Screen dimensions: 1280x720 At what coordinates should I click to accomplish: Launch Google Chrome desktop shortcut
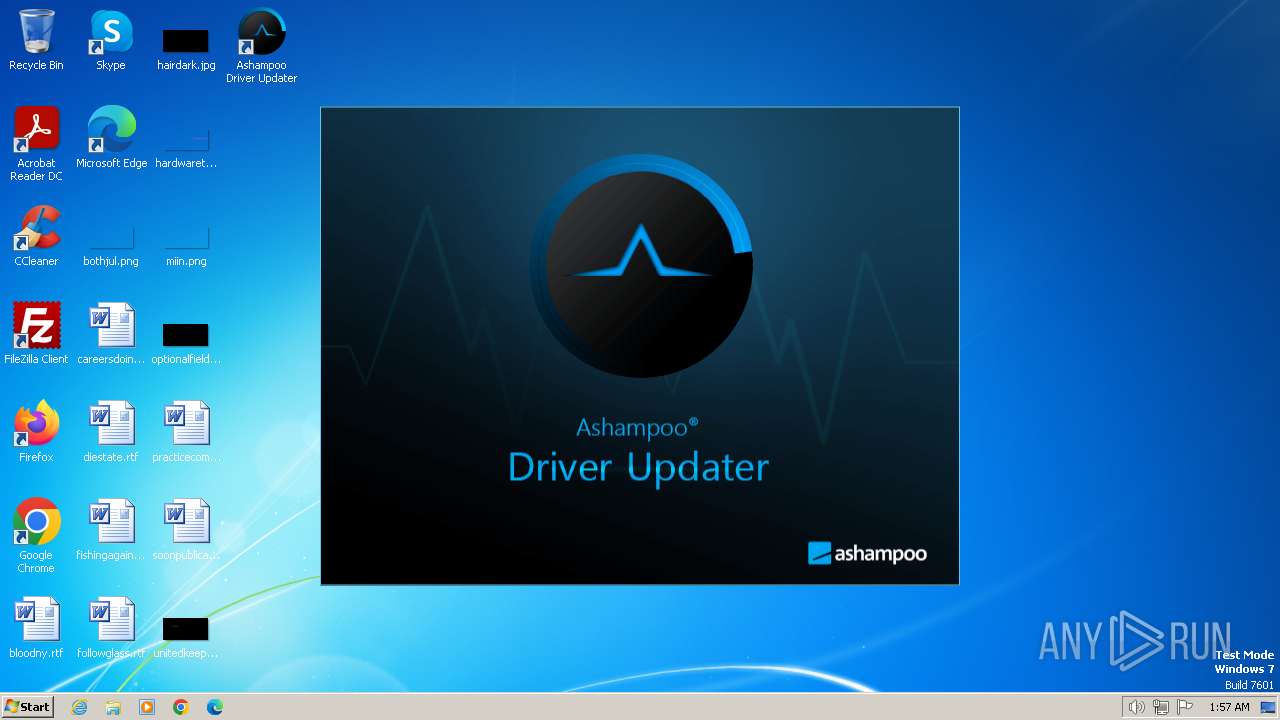[36, 536]
